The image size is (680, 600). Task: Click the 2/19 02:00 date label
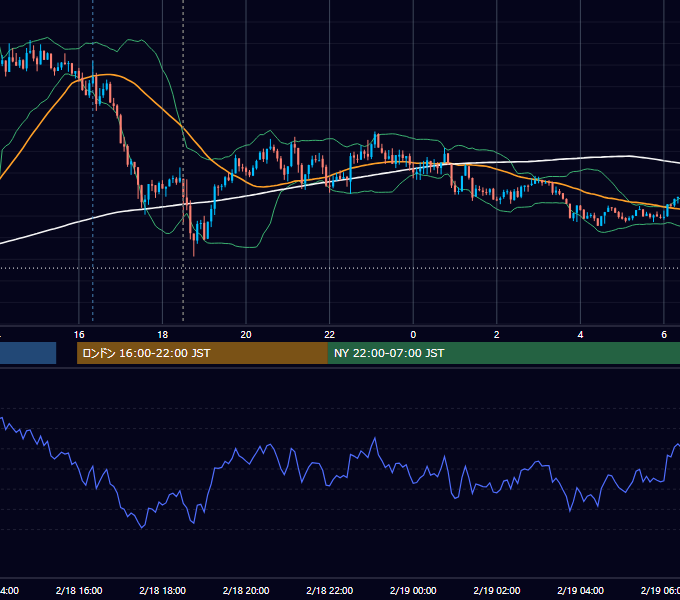497,590
